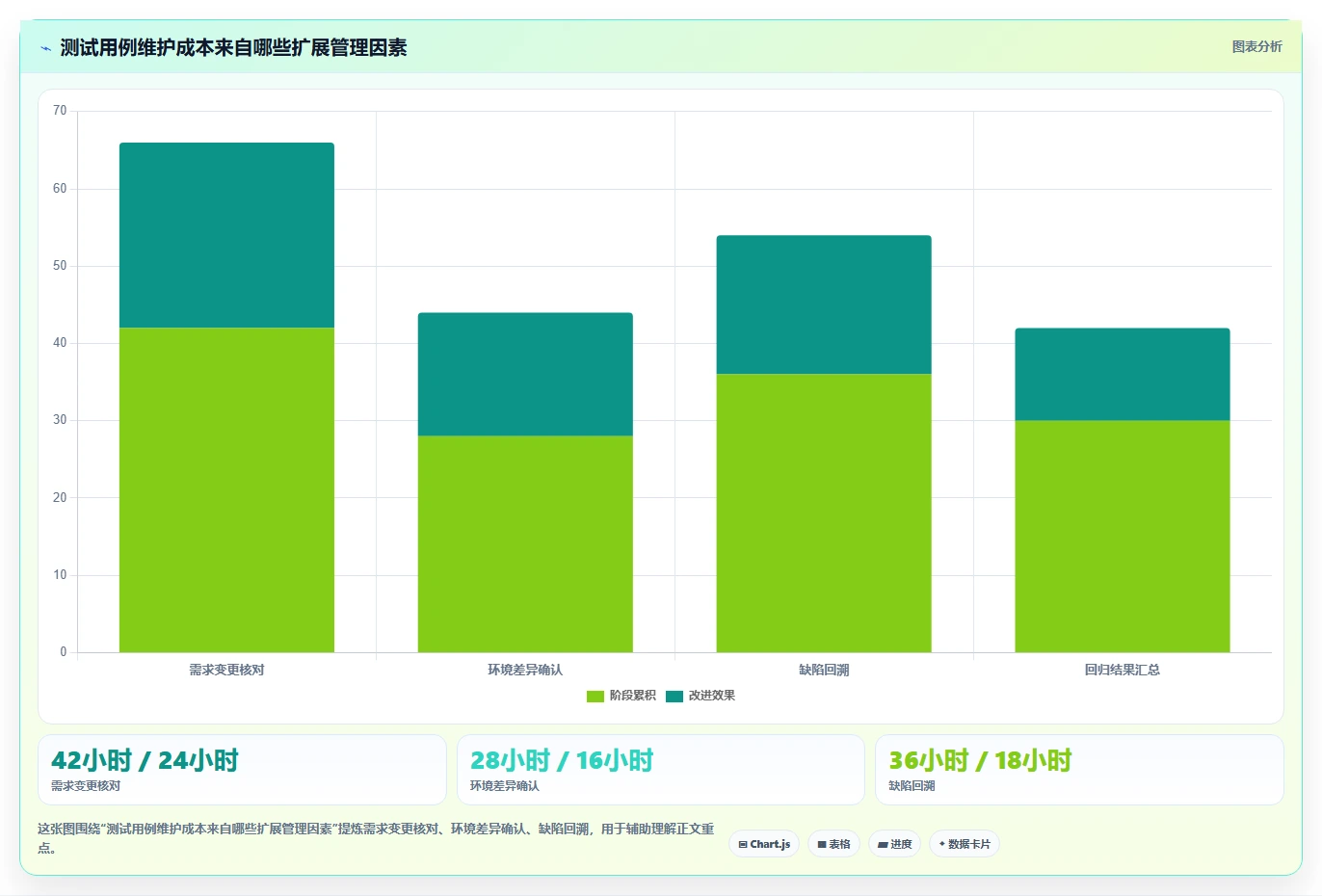Click the teal 缺陷回溯 bar segment
The height and width of the screenshot is (896, 1322).
(824, 305)
